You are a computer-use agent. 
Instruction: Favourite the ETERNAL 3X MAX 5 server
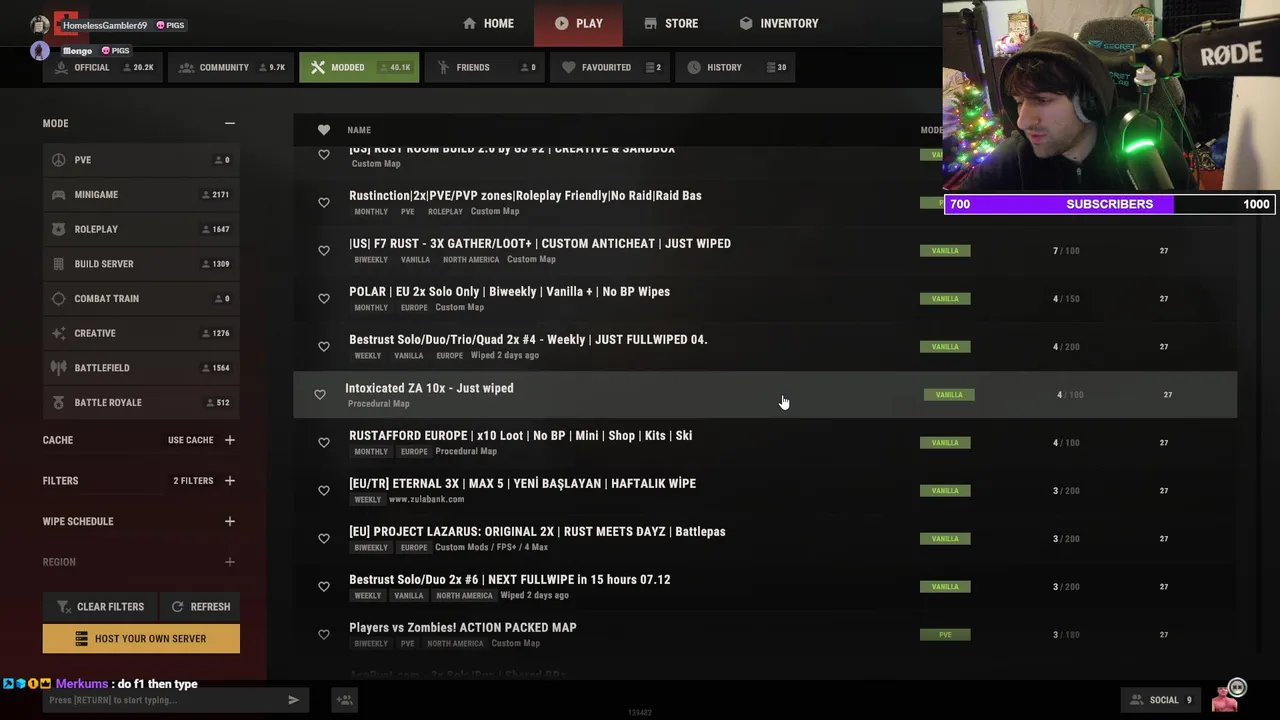pos(324,491)
